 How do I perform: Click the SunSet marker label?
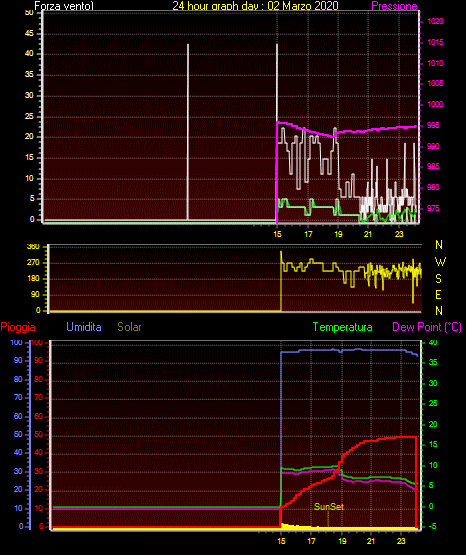tap(329, 507)
